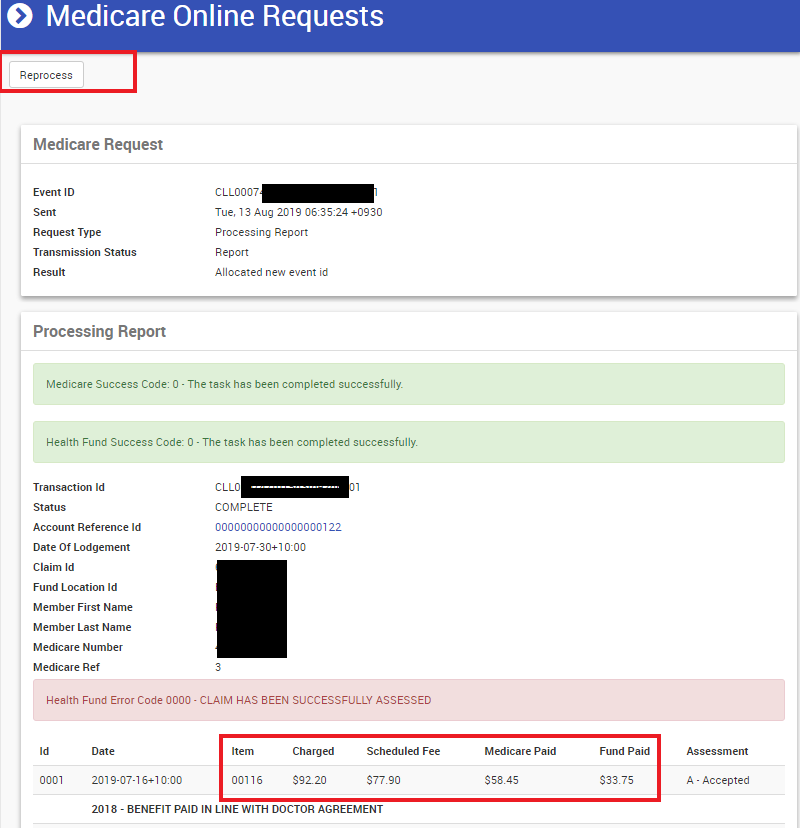Select the row date '2019-07-16+10:00'

(x=137, y=780)
